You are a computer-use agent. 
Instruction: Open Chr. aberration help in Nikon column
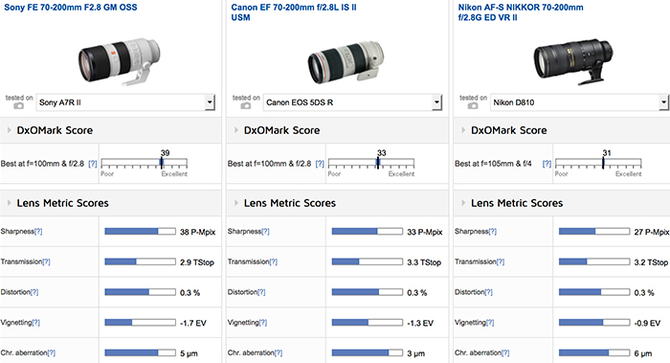[x=505, y=353]
